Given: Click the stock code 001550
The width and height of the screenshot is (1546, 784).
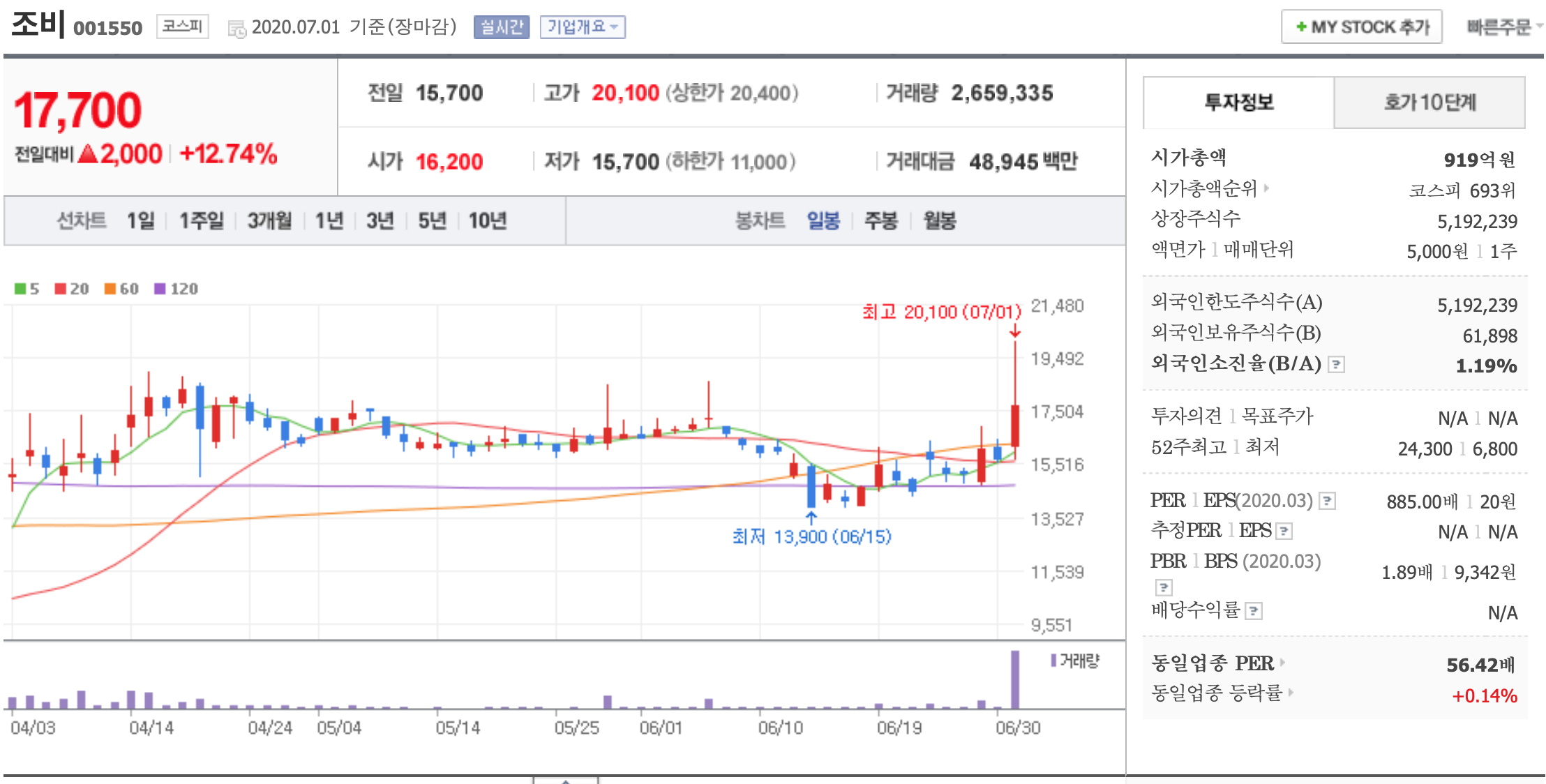Looking at the screenshot, I should coord(107,29).
